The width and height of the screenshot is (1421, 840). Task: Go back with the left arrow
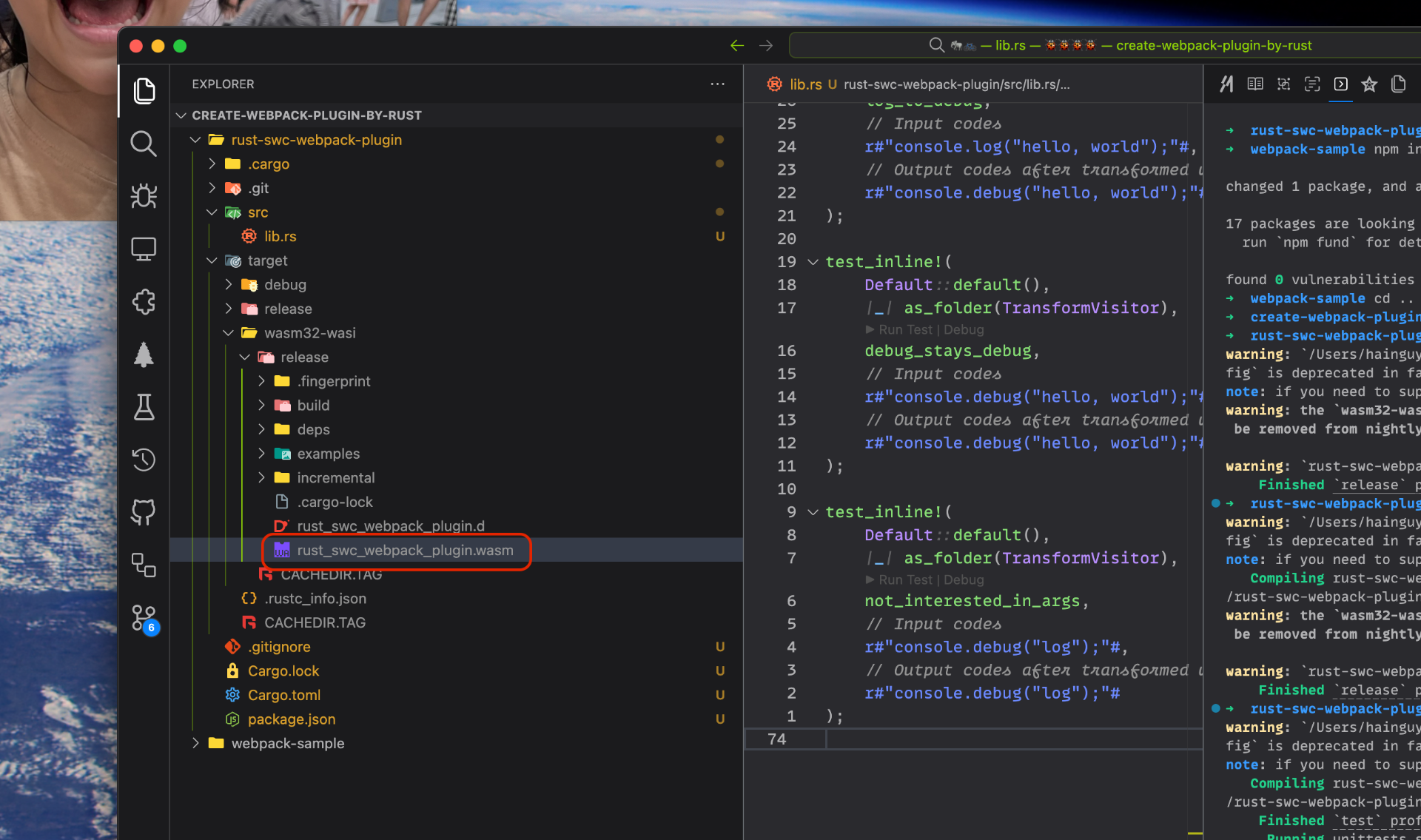pyautogui.click(x=736, y=46)
